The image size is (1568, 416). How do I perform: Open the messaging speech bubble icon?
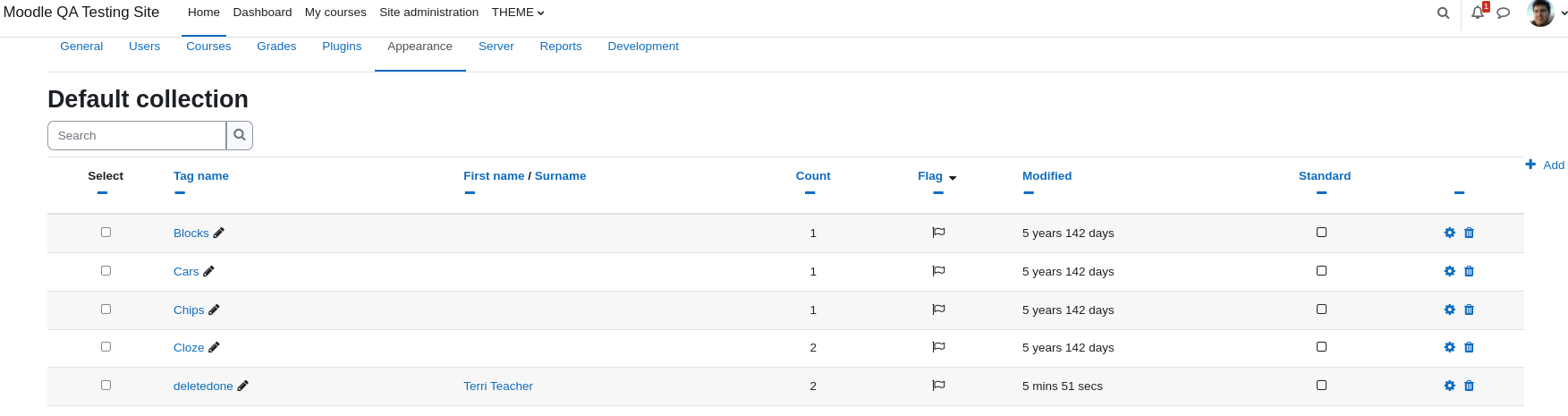tap(1504, 13)
